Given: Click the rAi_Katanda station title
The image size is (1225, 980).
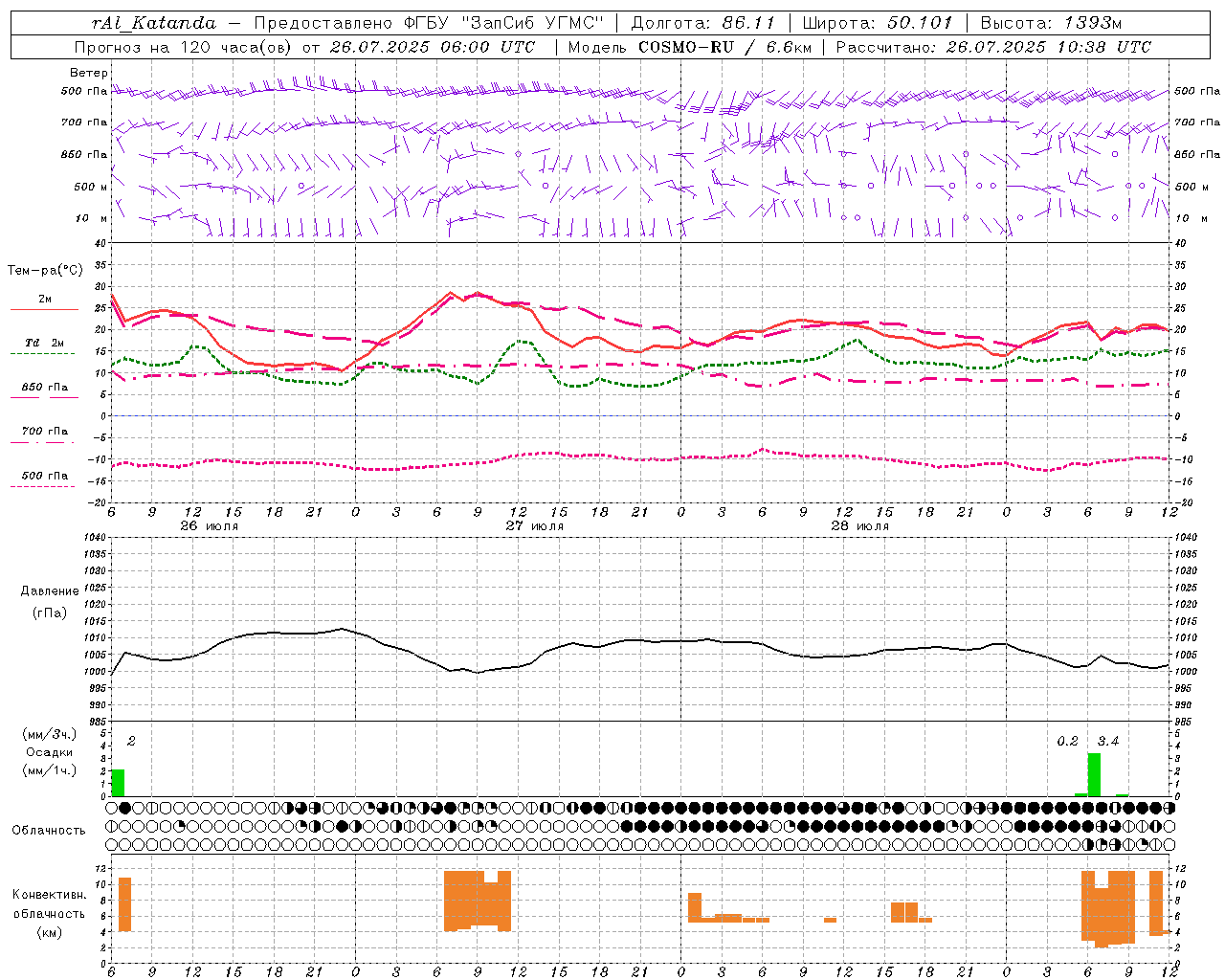Looking at the screenshot, I should [x=154, y=23].
